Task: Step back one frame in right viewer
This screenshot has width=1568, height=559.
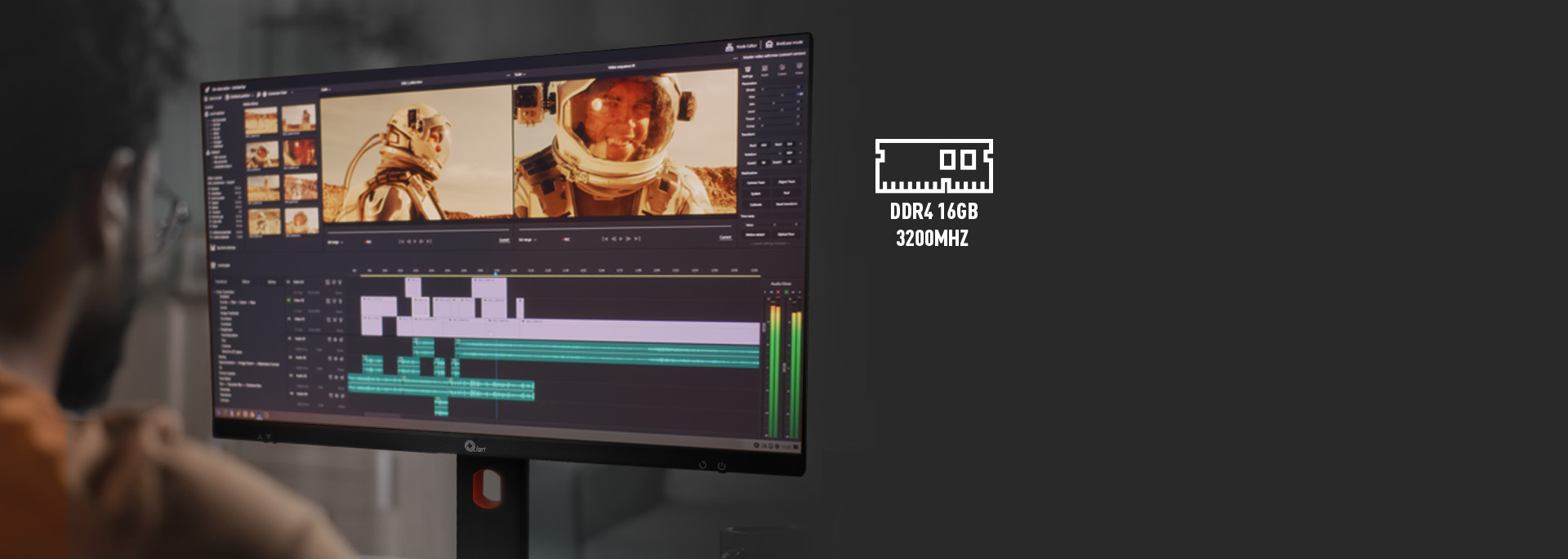Action: click(x=613, y=239)
